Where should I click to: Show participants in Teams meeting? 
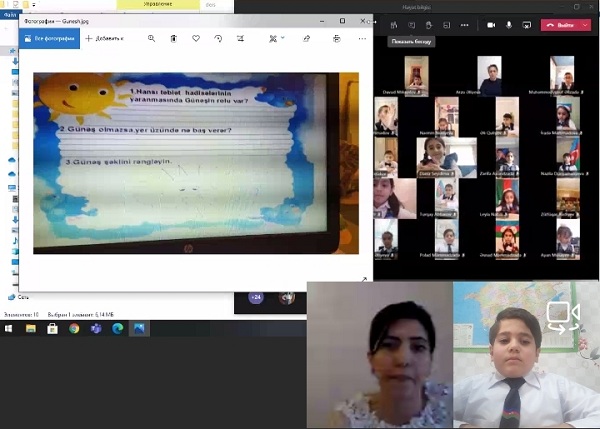(394, 25)
